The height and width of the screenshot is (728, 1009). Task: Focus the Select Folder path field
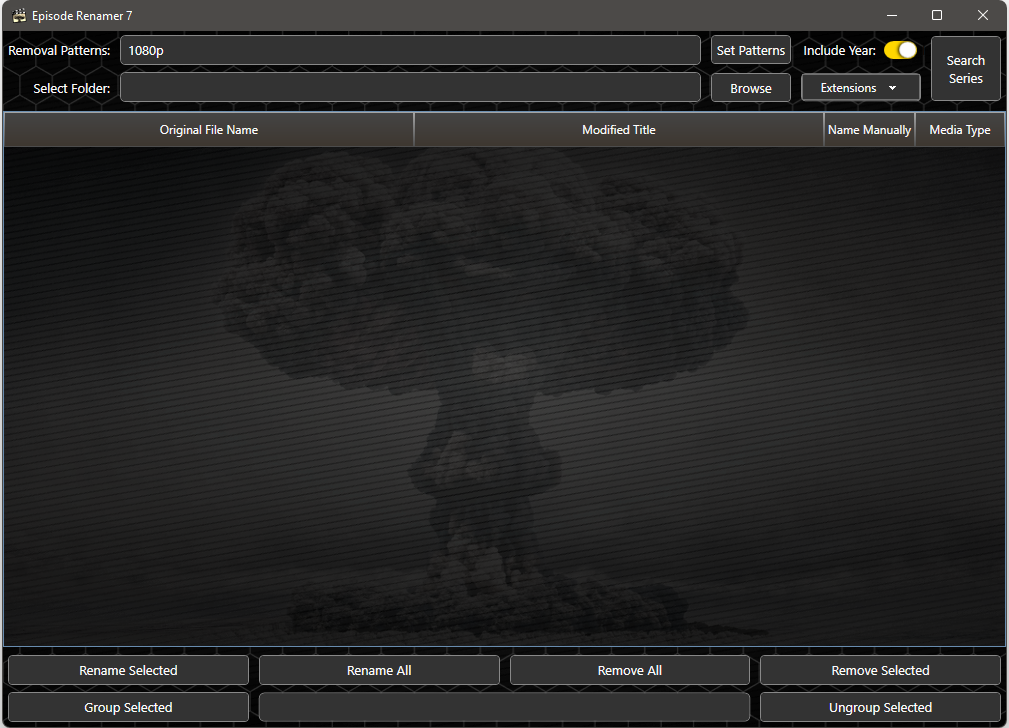coord(410,88)
